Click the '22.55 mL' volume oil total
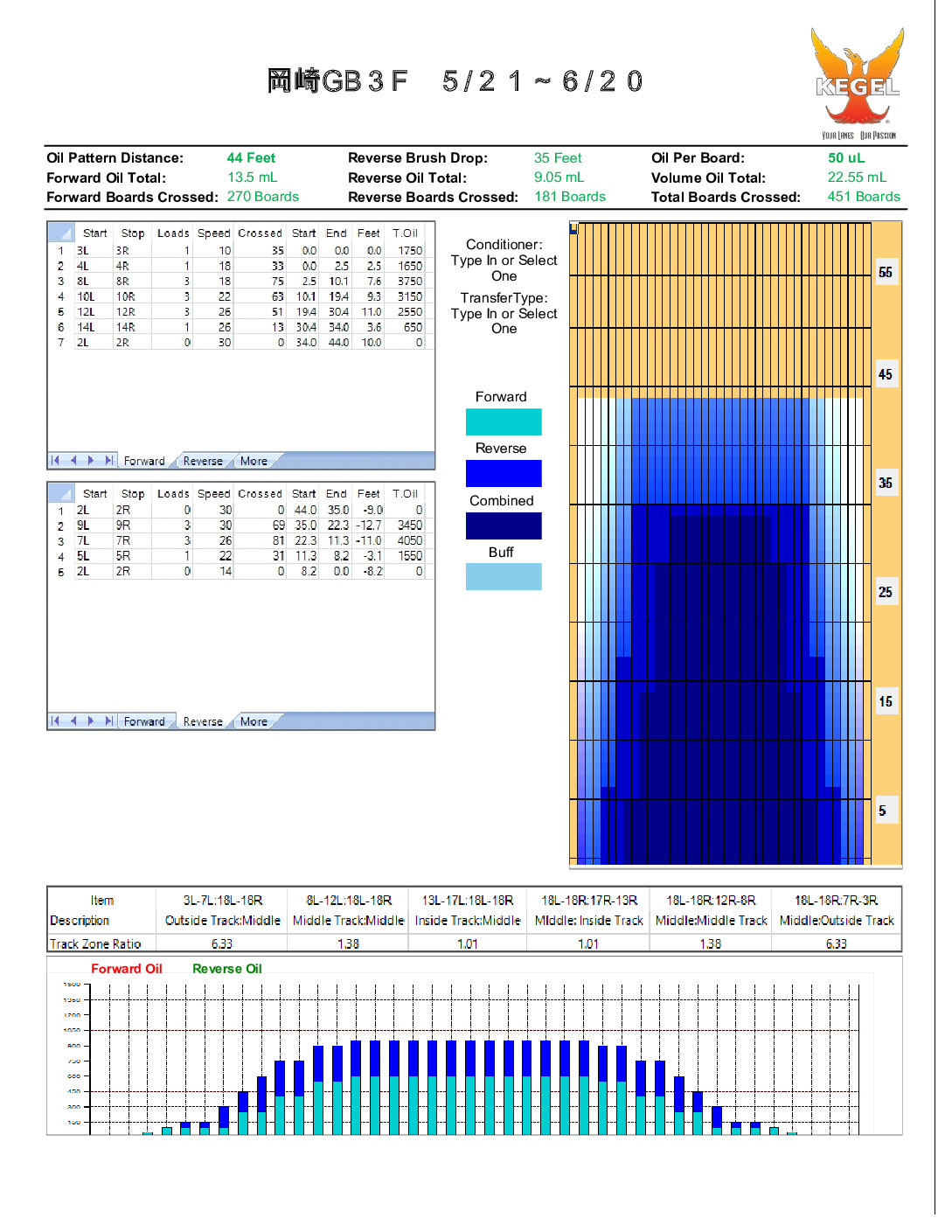Screen dimensions: 952x1232 (857, 177)
